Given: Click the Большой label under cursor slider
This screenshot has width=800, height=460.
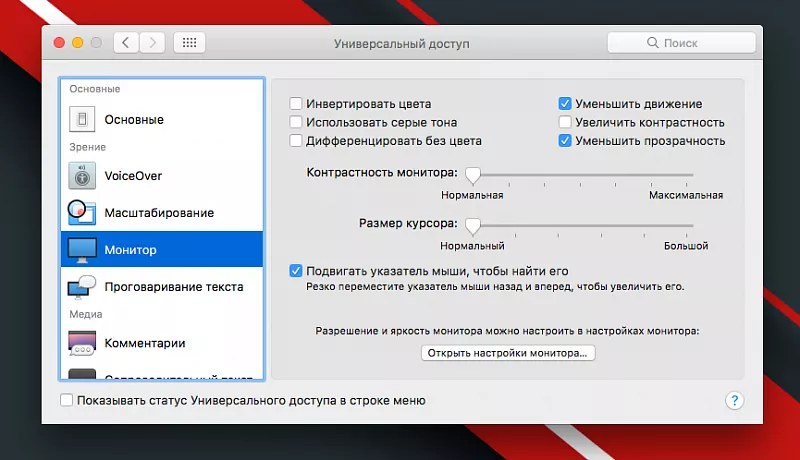Looking at the screenshot, I should click(x=686, y=246).
